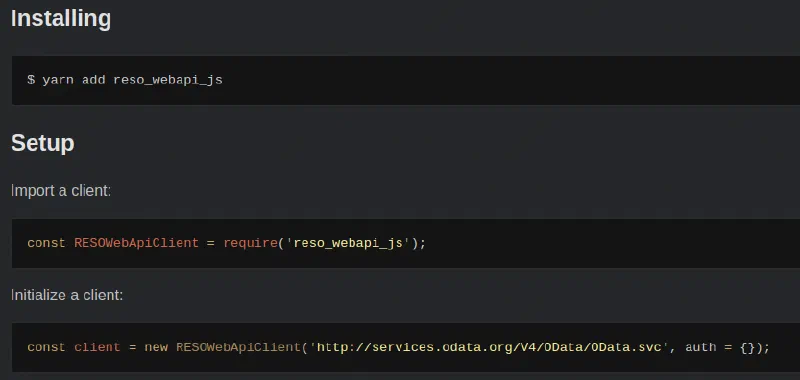Click 'RESOWebApiClient' in the import line
Viewport: 800px width, 380px height.
pyautogui.click(x=136, y=243)
